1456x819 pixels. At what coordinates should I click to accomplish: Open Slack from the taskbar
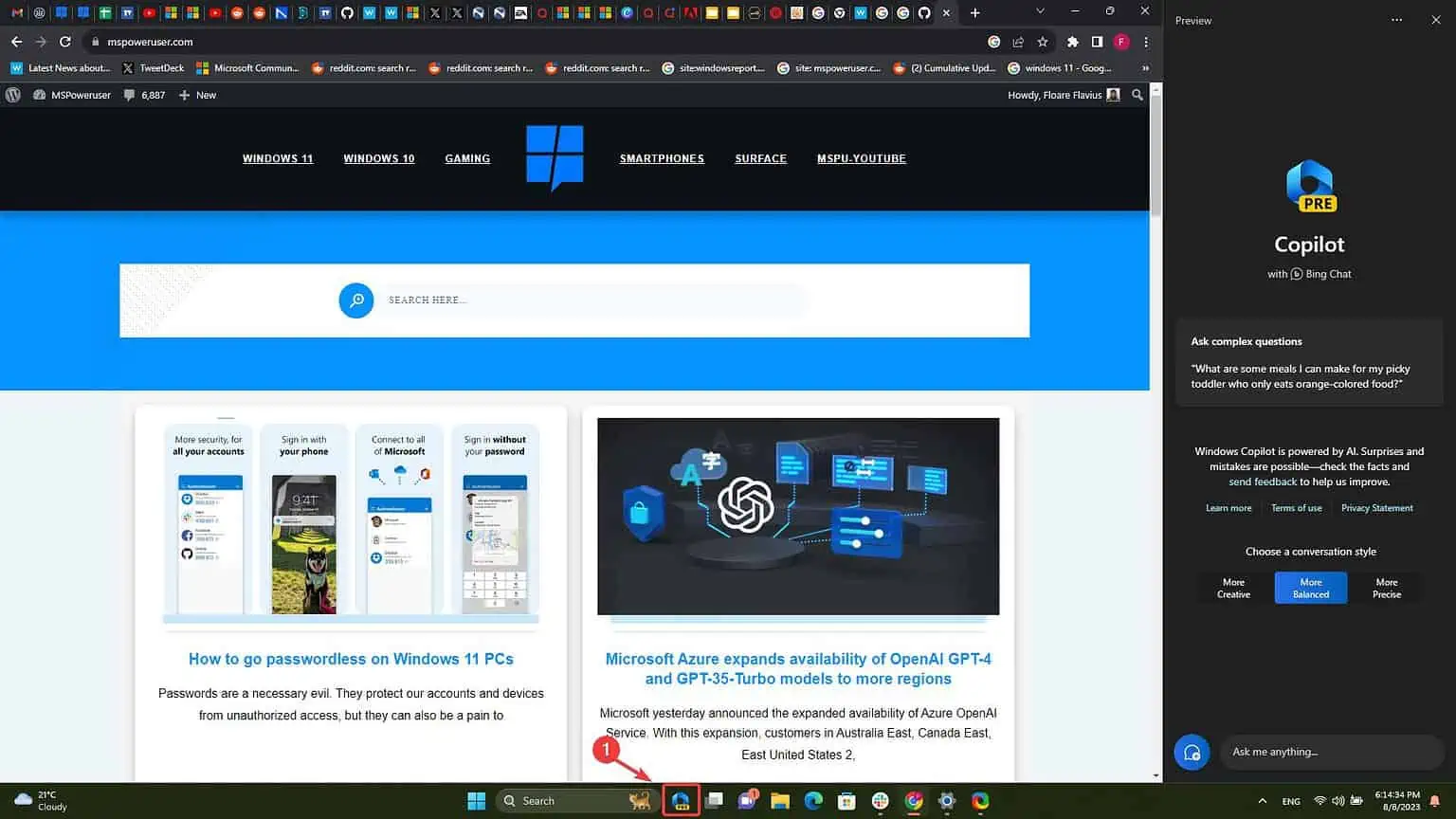pyautogui.click(x=880, y=801)
